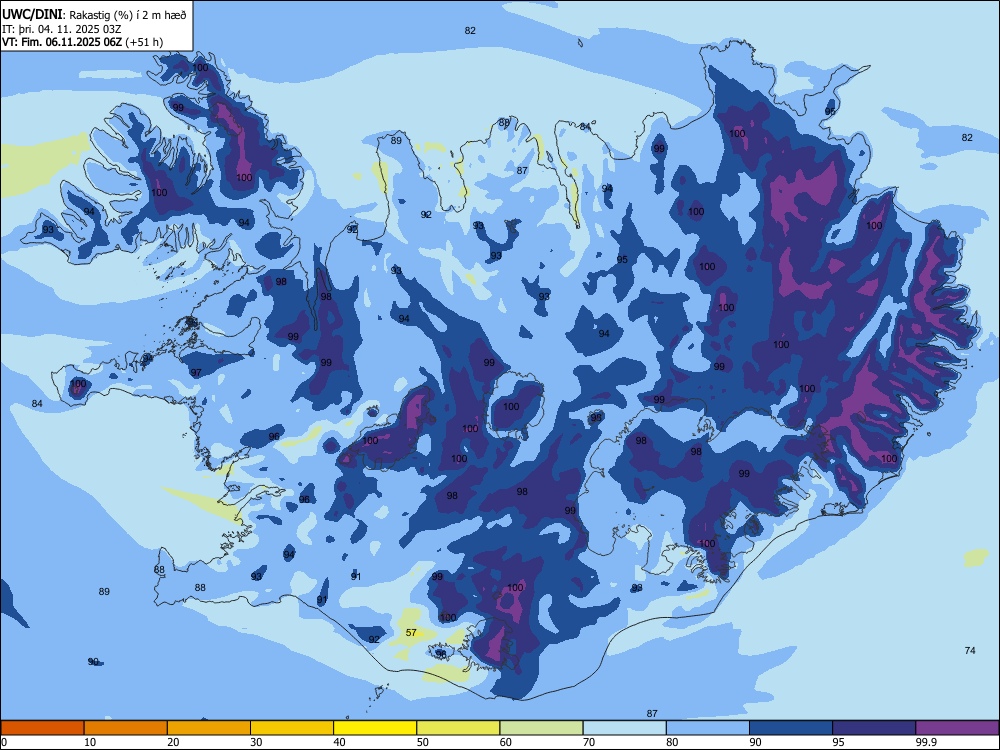Select the 'VT: Fim. 06.11.2025 06Z' text
Screen dimensions: 1000x750
(x=62, y=42)
